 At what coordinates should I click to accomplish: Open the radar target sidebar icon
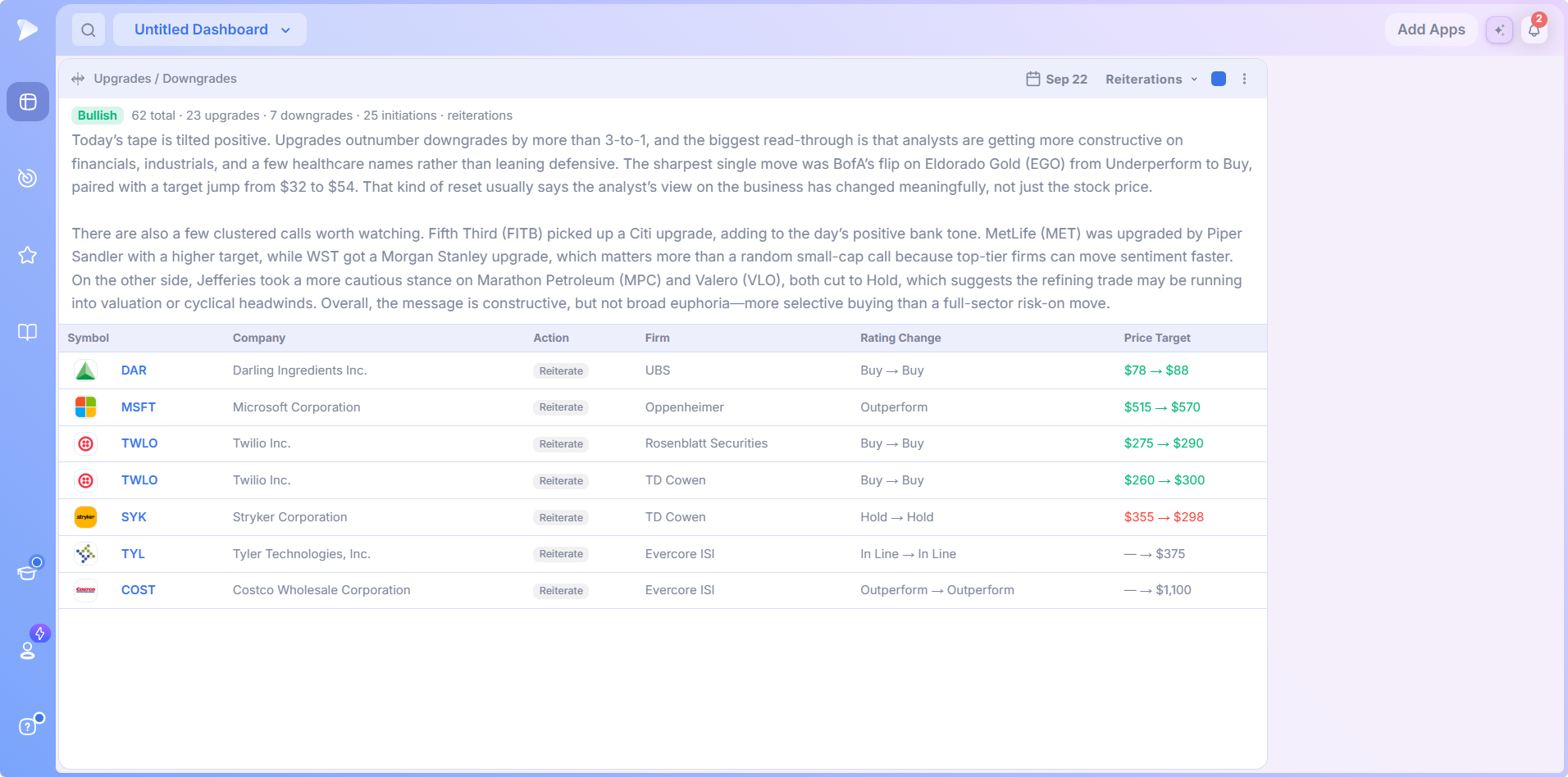coord(28,178)
